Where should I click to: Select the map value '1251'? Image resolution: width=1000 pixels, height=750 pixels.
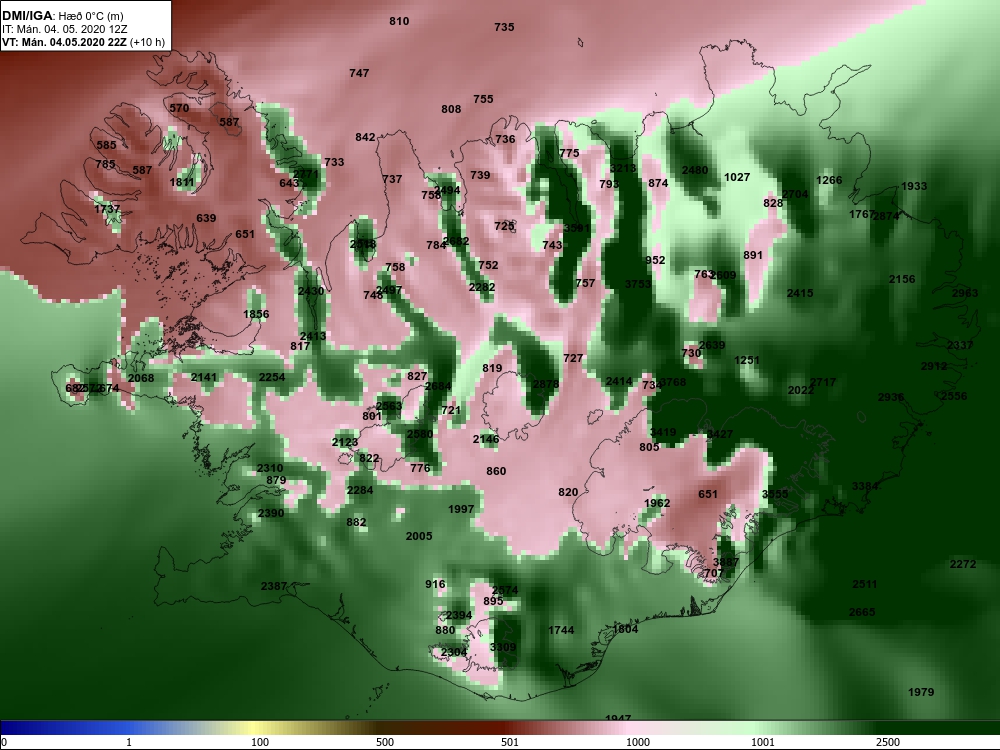[747, 360]
